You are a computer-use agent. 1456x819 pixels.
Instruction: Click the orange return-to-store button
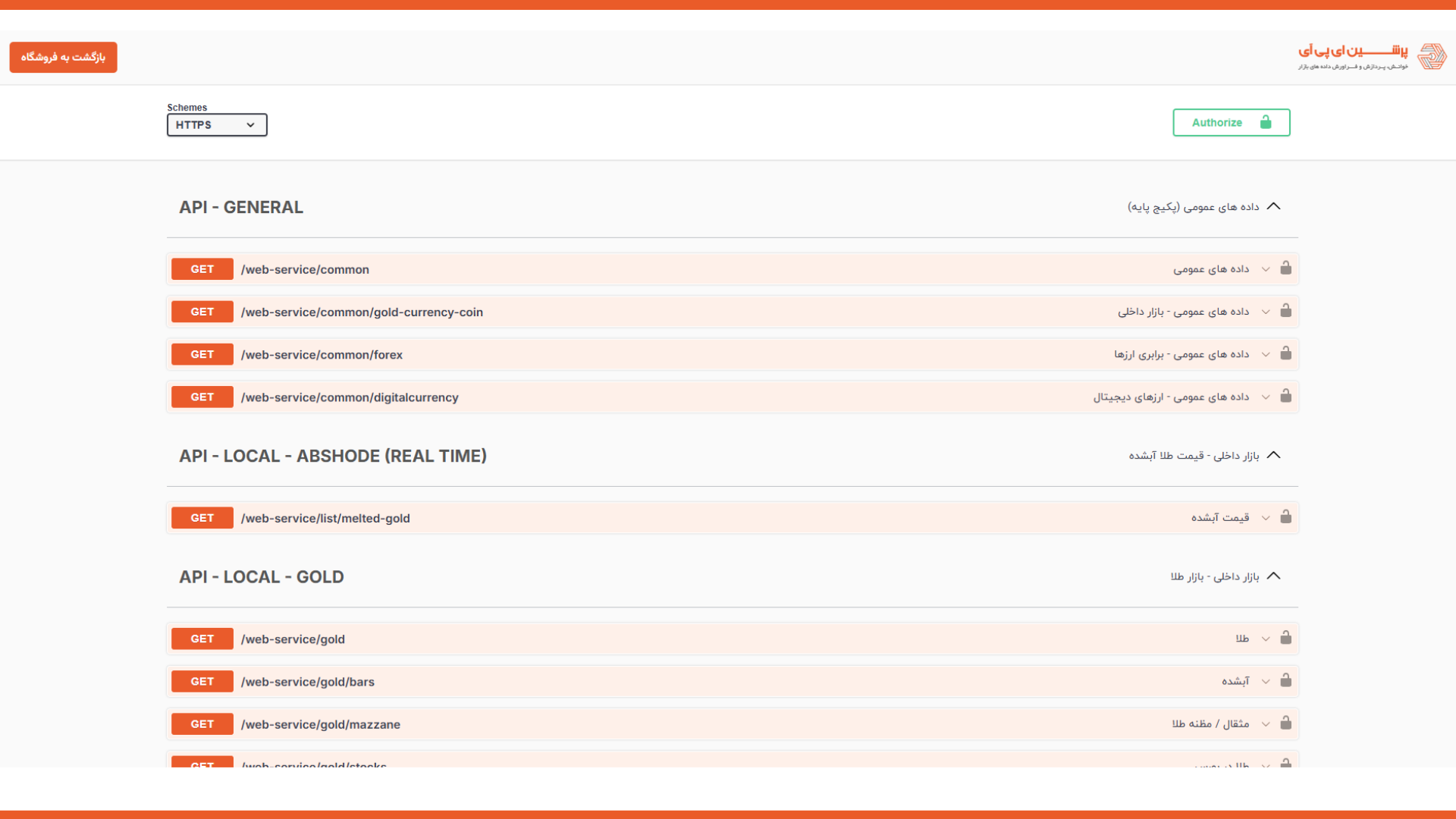coord(63,58)
